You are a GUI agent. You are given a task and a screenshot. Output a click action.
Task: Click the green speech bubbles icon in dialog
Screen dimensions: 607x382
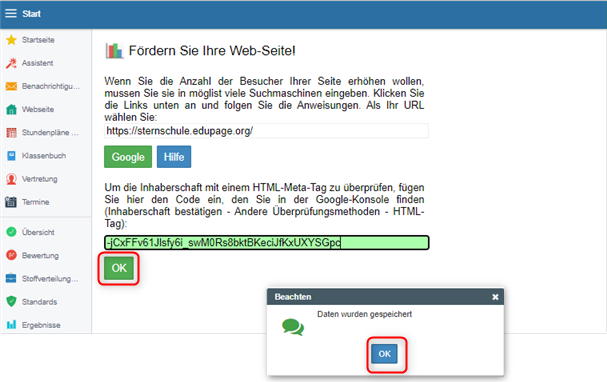293,327
